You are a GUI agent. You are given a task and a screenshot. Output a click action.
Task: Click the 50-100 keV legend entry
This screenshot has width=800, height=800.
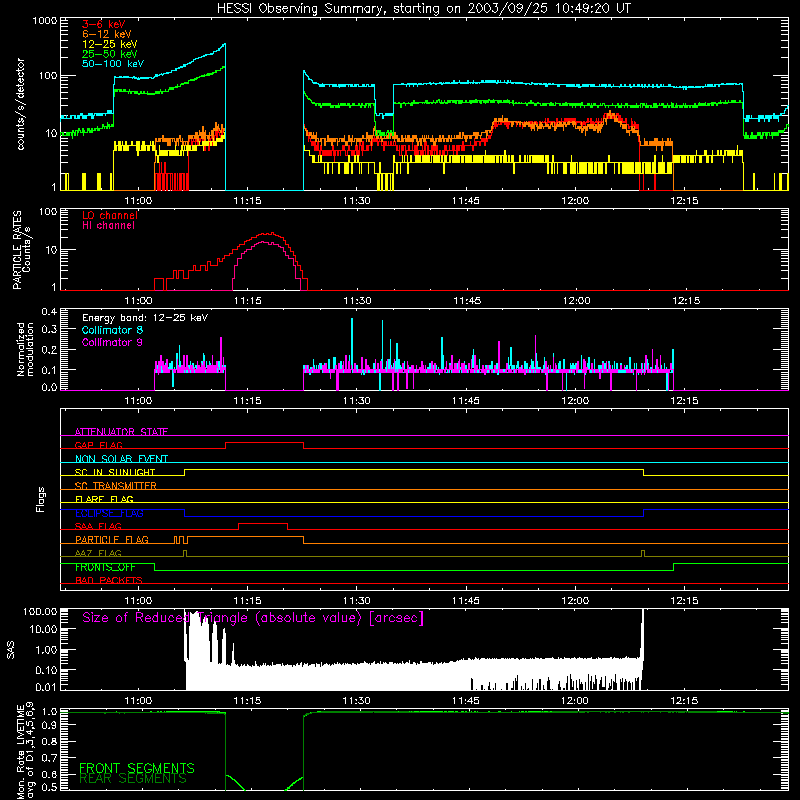113,64
